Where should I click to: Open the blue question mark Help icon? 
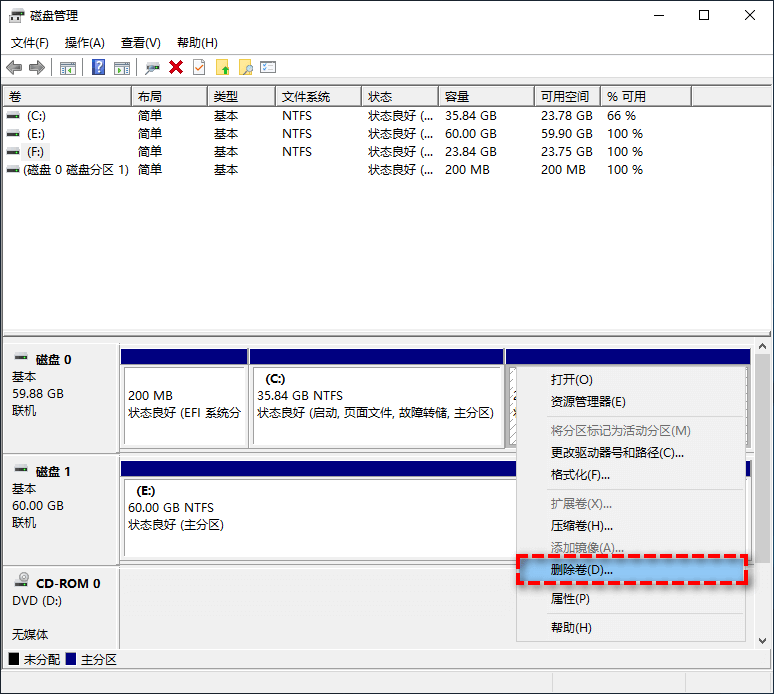coord(98,67)
